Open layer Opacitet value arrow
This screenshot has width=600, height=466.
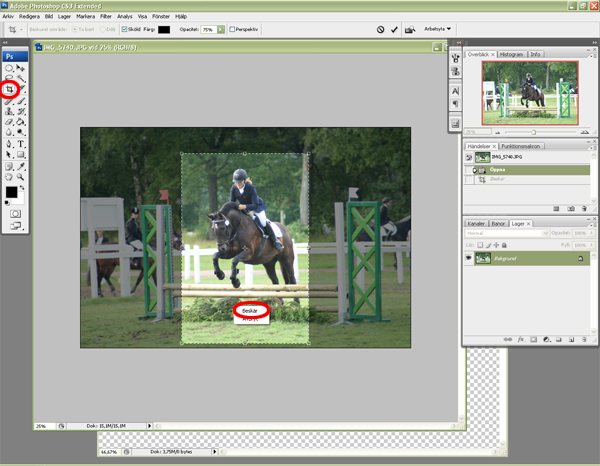592,233
